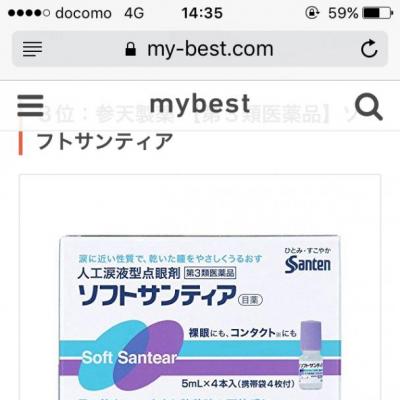The height and width of the screenshot is (400, 400).
Task: Tap the ソフトサンティア product name text
Action: click(157, 295)
